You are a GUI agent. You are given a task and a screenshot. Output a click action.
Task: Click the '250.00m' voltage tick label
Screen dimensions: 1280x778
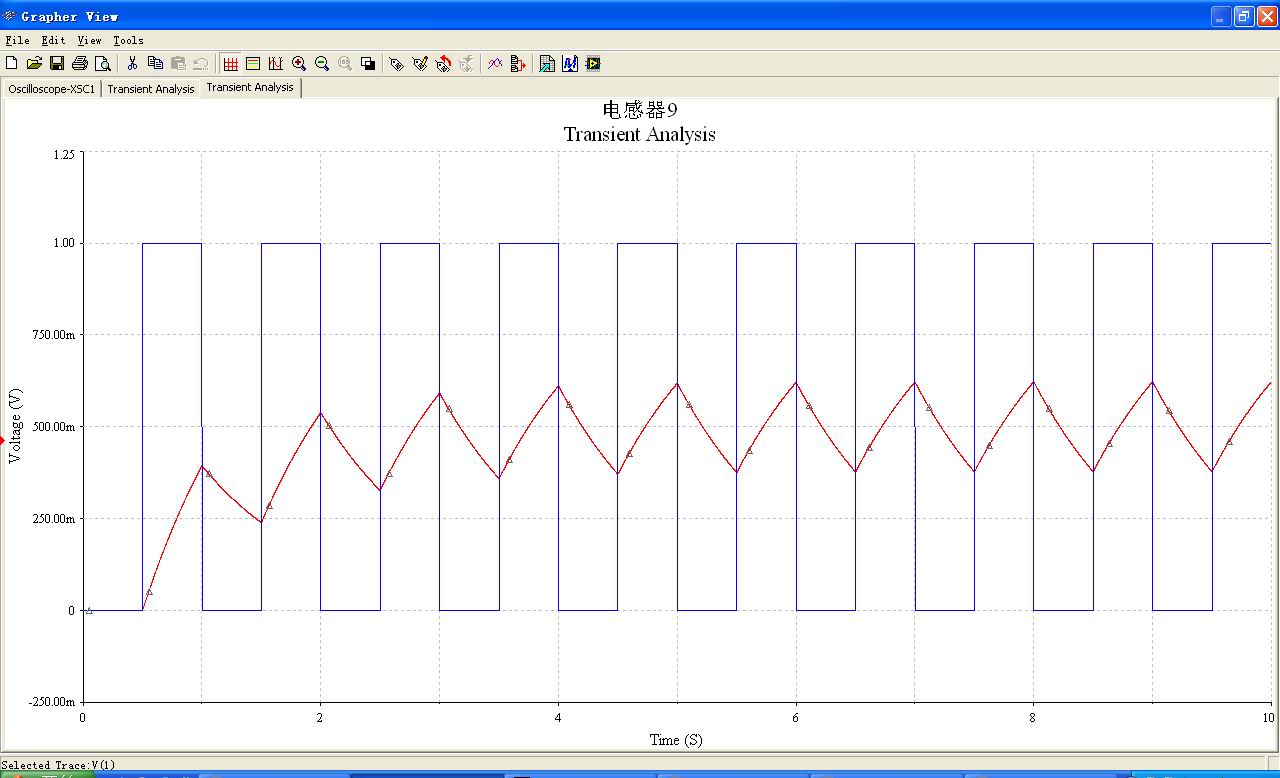(53, 518)
